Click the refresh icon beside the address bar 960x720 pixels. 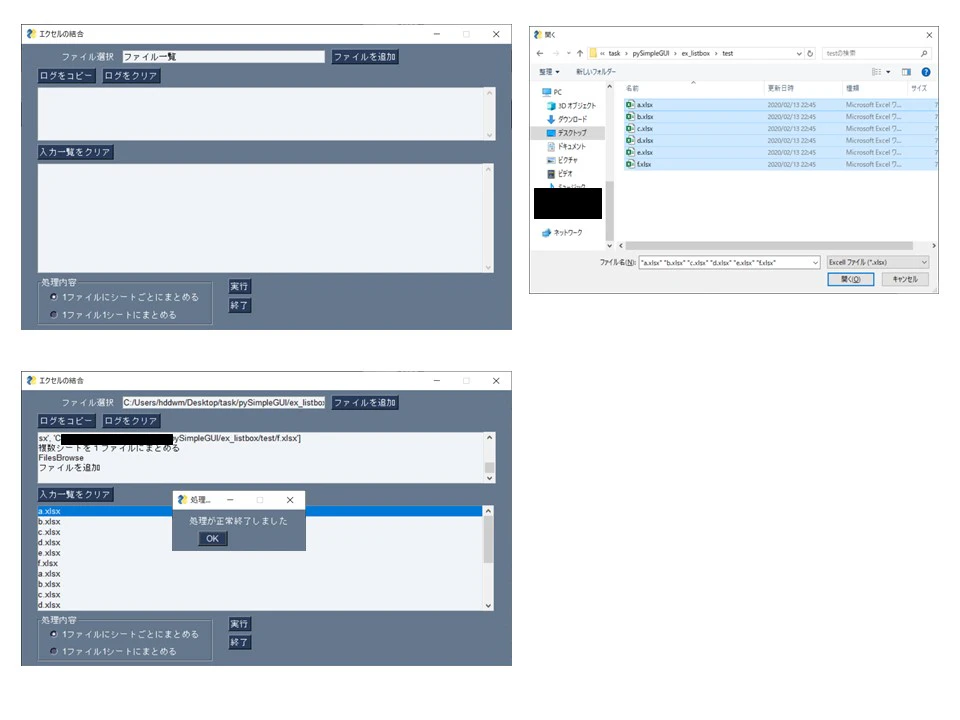click(x=810, y=53)
